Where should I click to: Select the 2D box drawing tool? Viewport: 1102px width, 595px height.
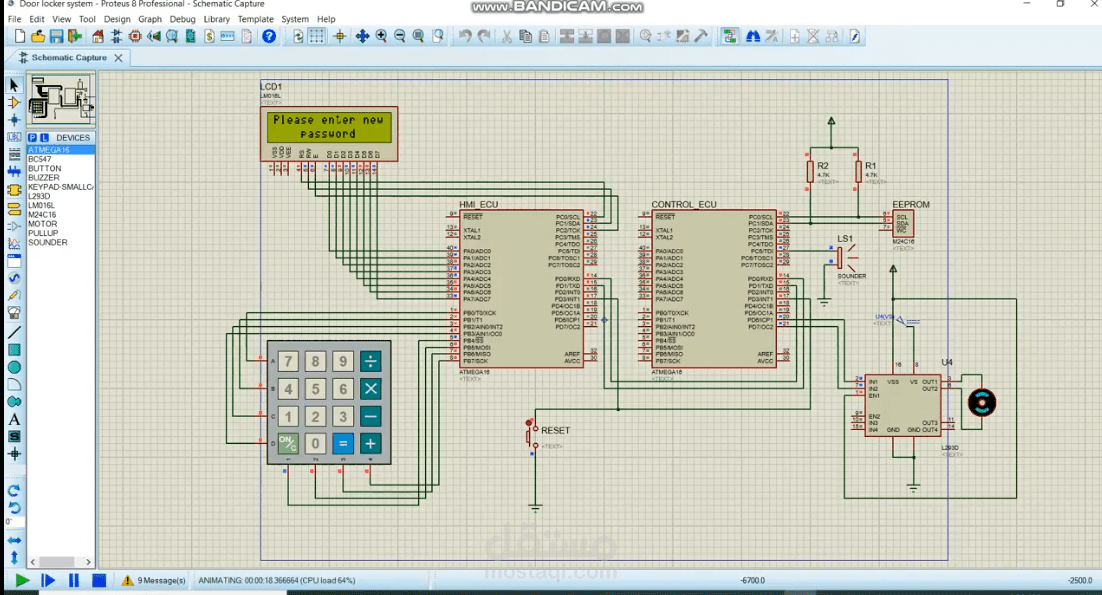point(14,350)
